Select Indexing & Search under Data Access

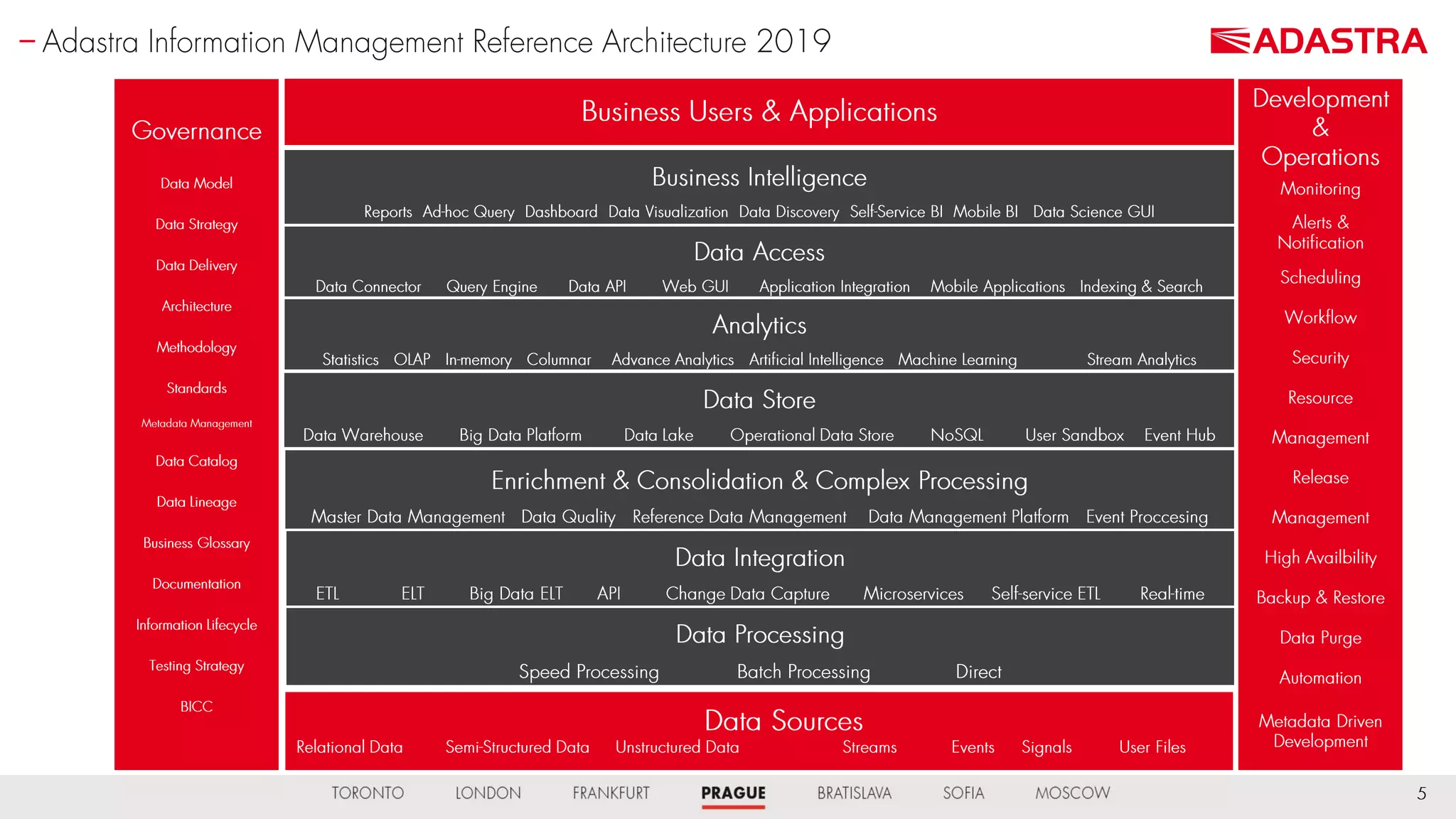1141,287
